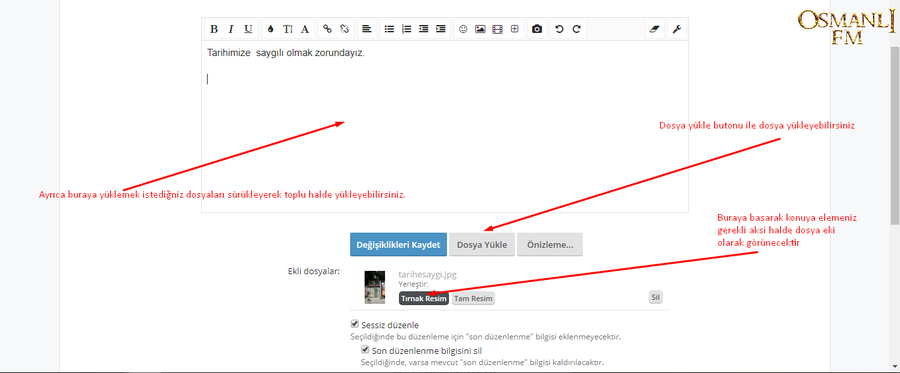
Task: Open the text color droplet tool
Action: (271, 29)
